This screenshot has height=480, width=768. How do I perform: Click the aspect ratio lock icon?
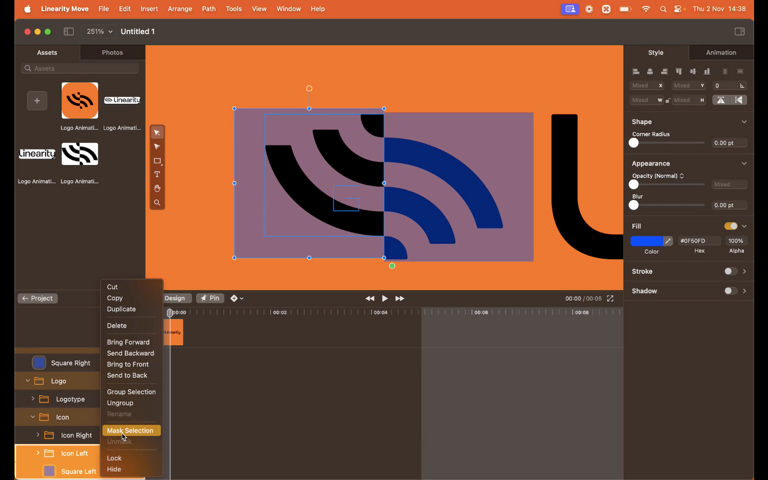[668, 100]
